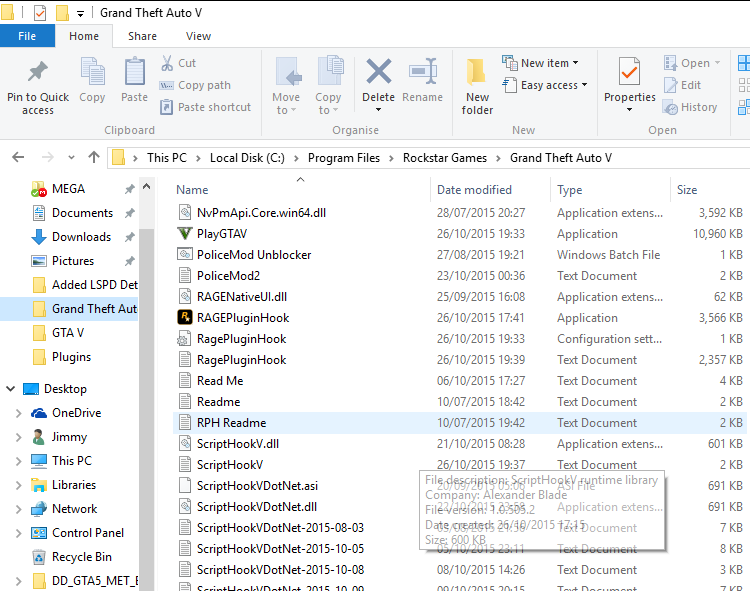
Task: Click the navigation pane scroll-up arrow
Action: tap(147, 186)
